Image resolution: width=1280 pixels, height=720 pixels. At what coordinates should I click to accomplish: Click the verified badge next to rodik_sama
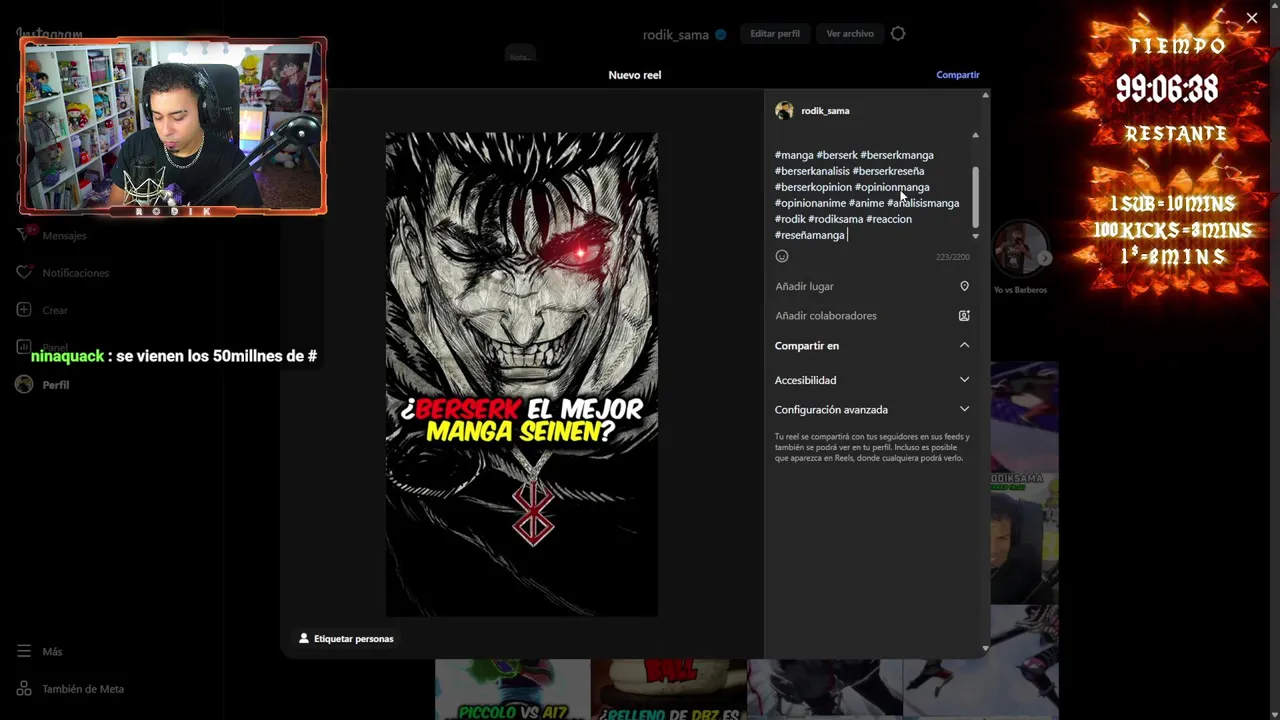[720, 35]
